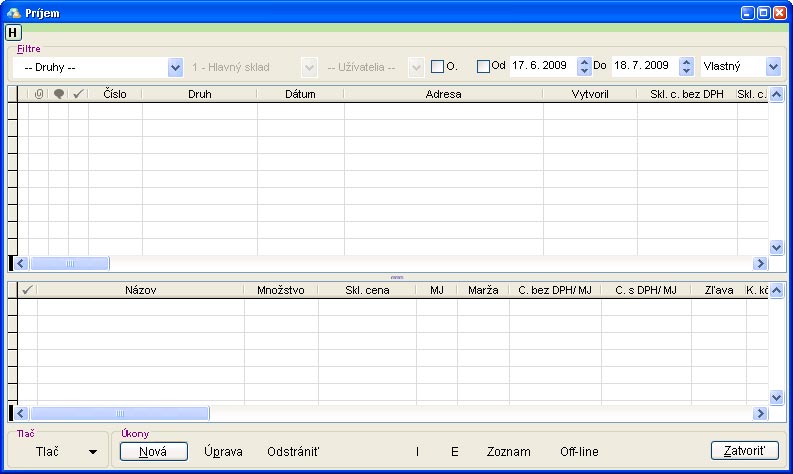The height and width of the screenshot is (474, 793).
Task: Click the Zatvoriť button
Action: pos(744,451)
